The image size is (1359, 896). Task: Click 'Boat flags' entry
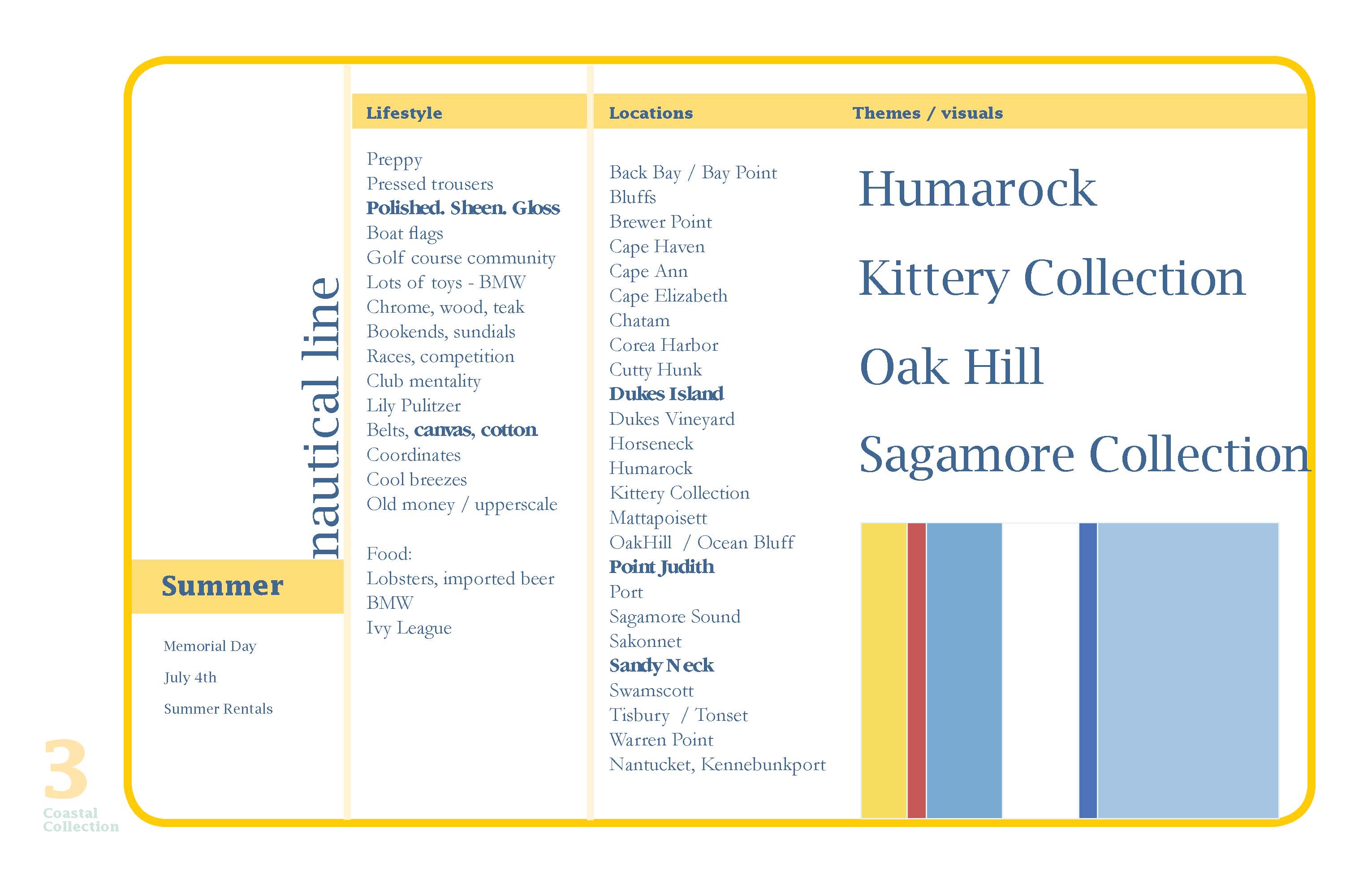[x=405, y=233]
